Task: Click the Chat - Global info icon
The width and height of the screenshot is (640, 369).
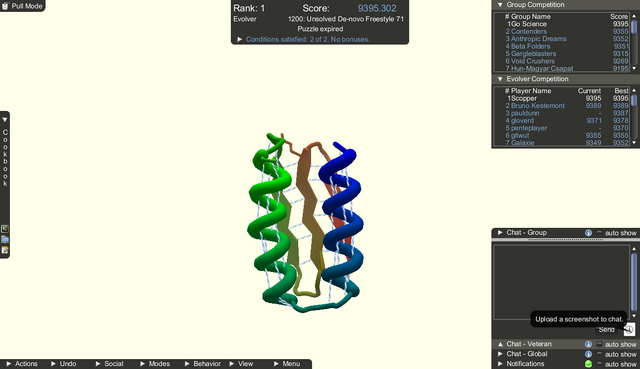Action: coord(588,354)
